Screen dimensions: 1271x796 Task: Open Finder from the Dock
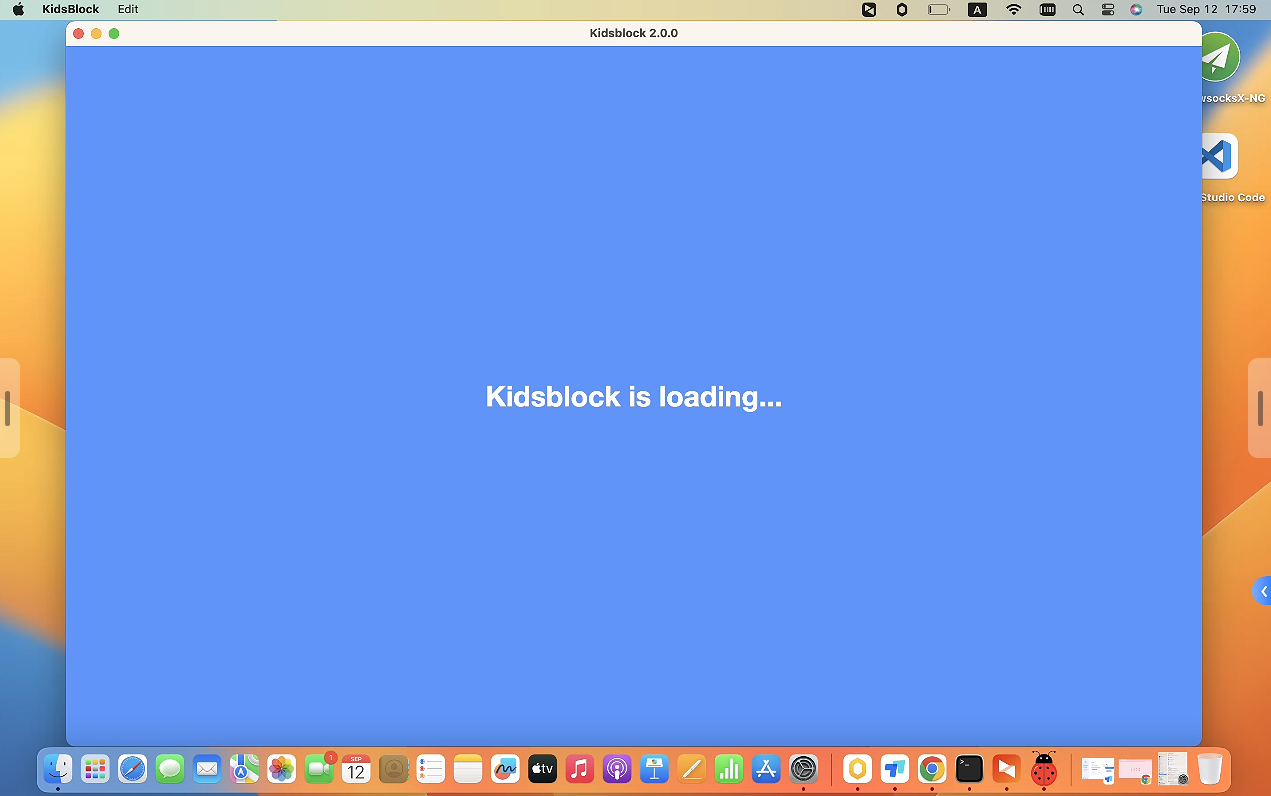58,769
